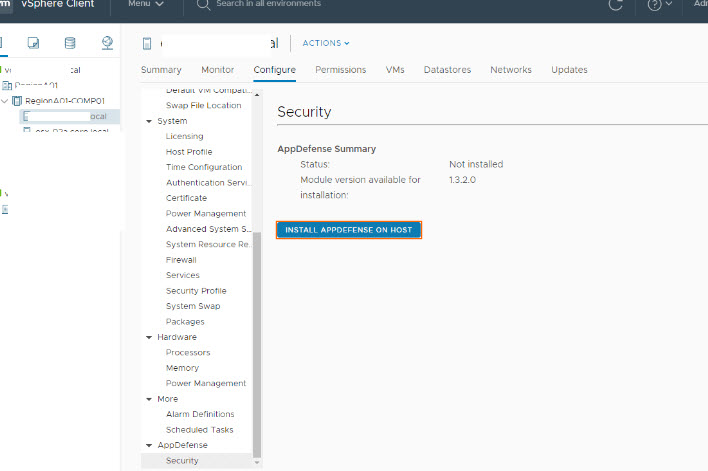
Task: Click the Configure list's scrollbar down arrow
Action: point(257,462)
